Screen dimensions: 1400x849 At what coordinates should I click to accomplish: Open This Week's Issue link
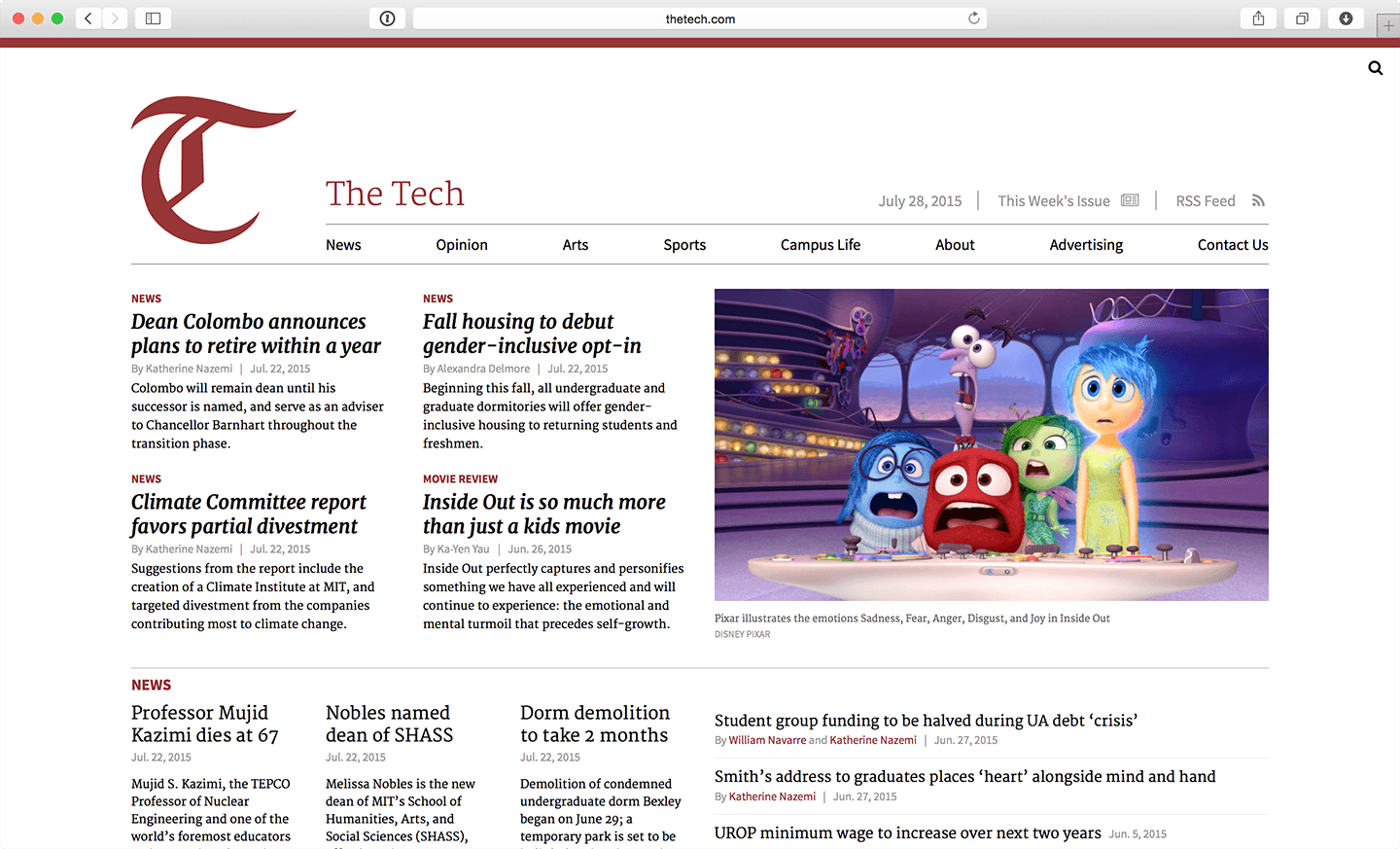coord(1054,200)
